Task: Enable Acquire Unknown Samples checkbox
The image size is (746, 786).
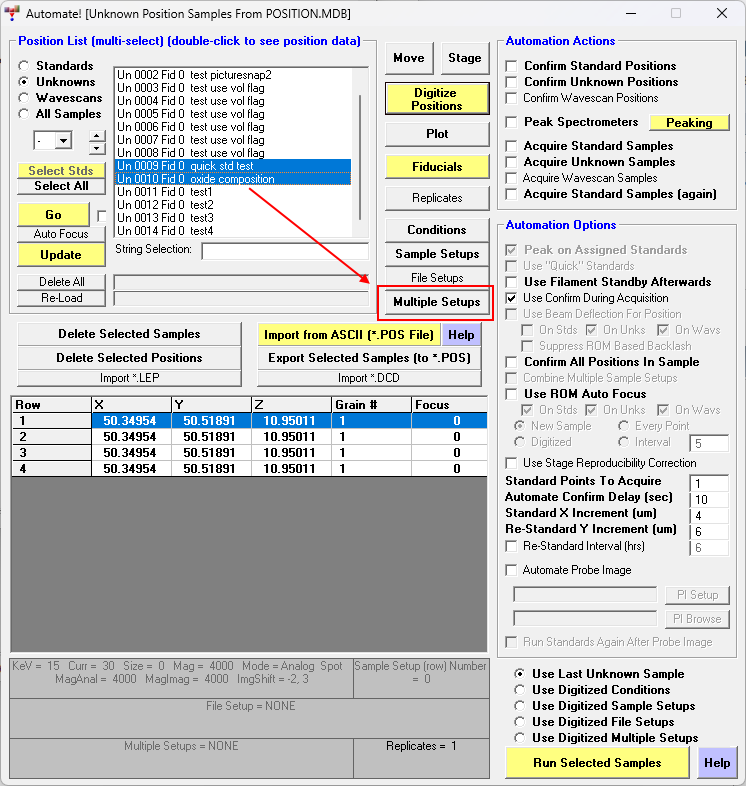Action: click(x=513, y=162)
